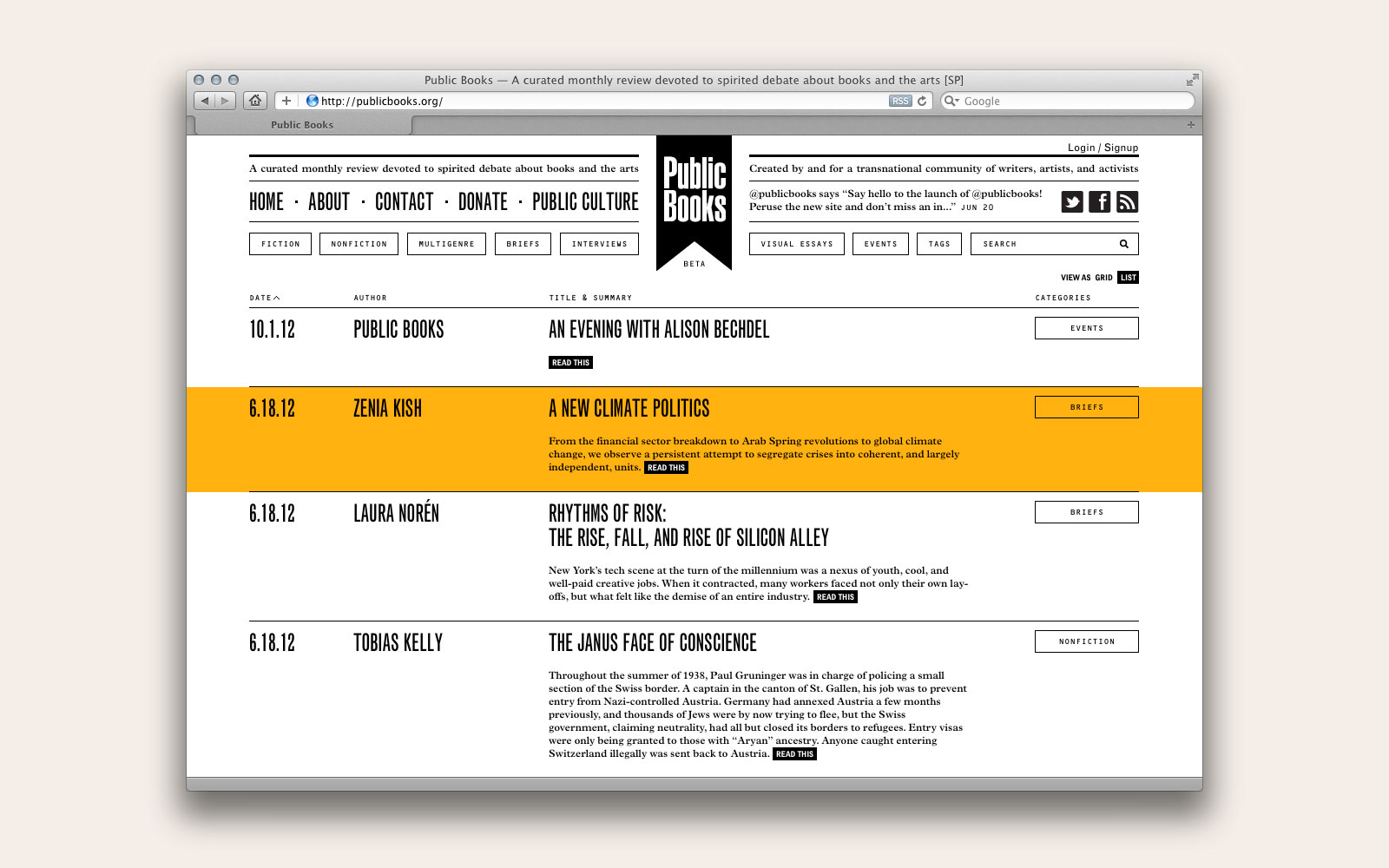The width and height of the screenshot is (1389, 868).
Task: Select the Public Books browser tab
Action: point(302,125)
